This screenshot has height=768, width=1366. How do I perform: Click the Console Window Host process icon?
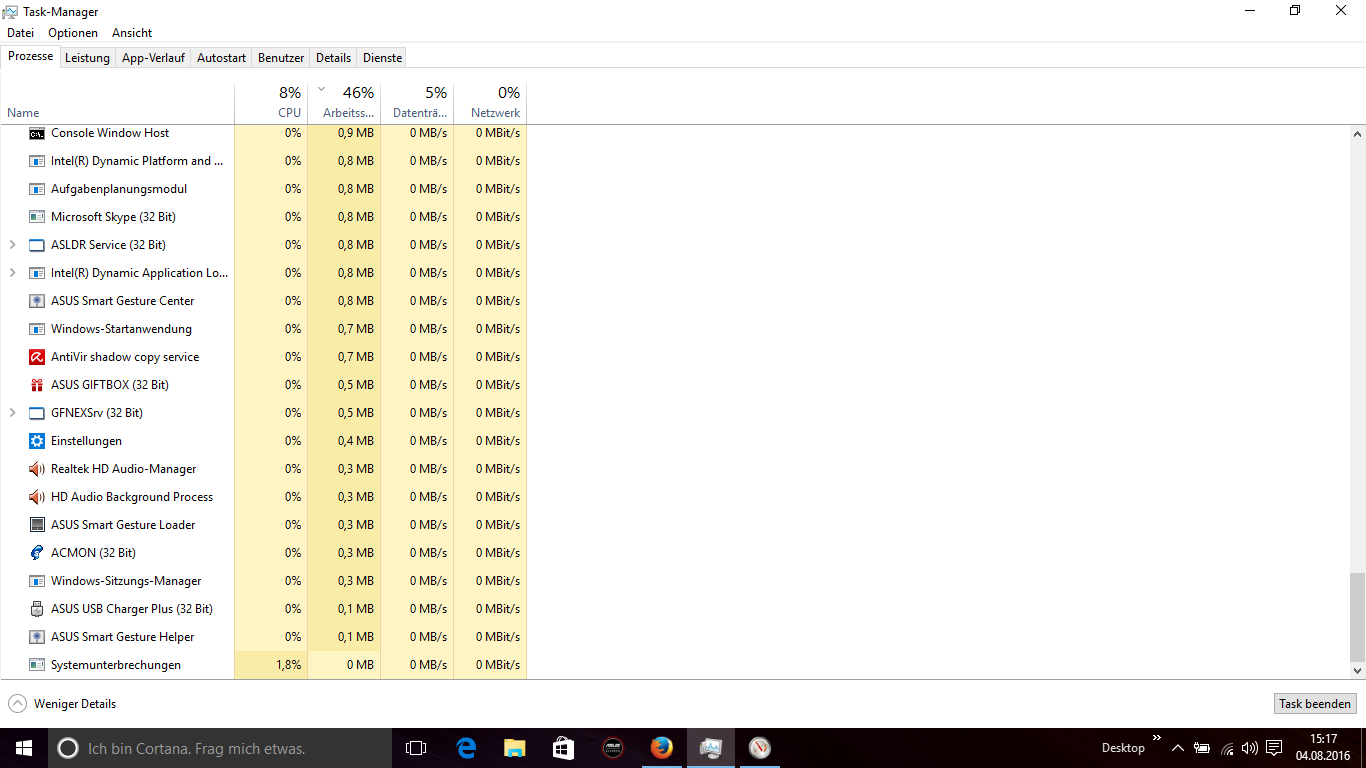[37, 133]
